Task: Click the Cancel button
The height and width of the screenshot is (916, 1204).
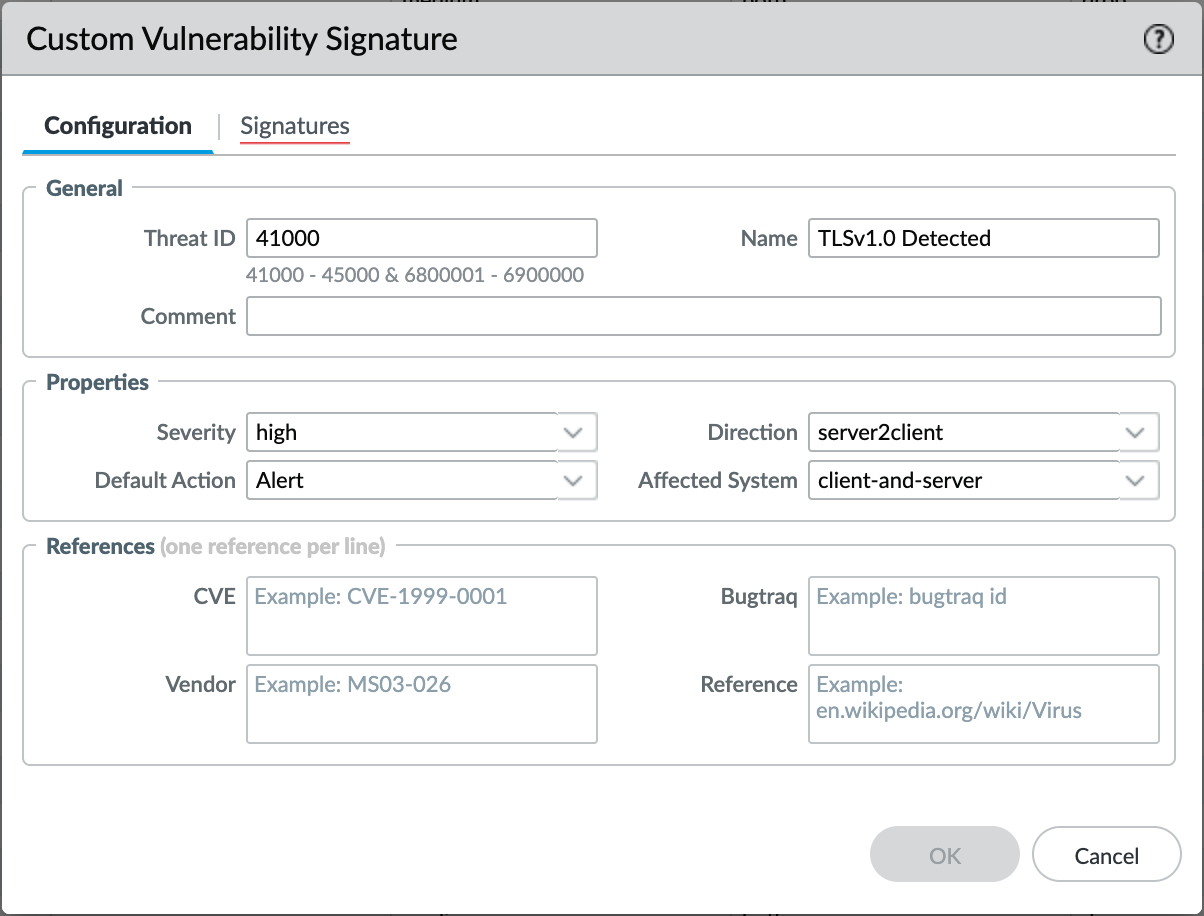Action: click(1106, 855)
